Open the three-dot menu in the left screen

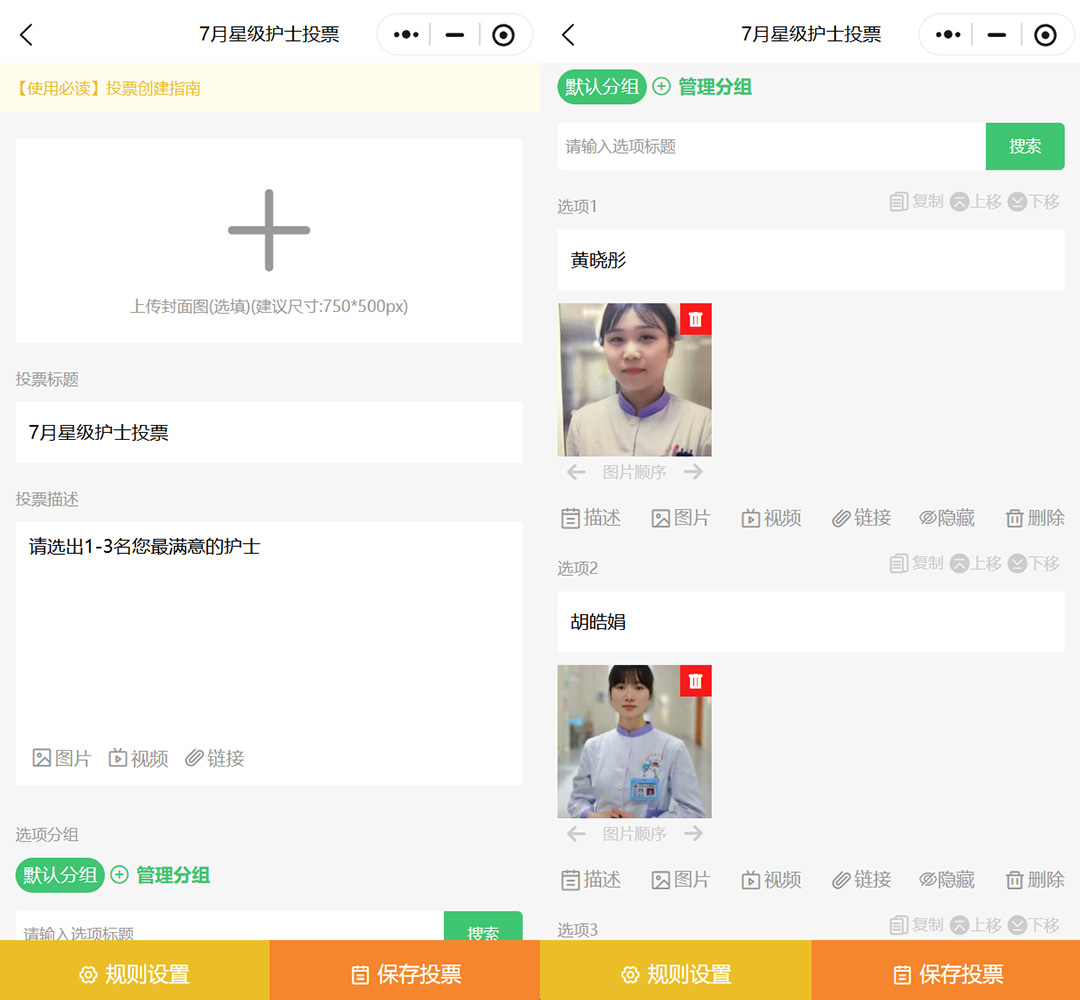click(x=406, y=34)
